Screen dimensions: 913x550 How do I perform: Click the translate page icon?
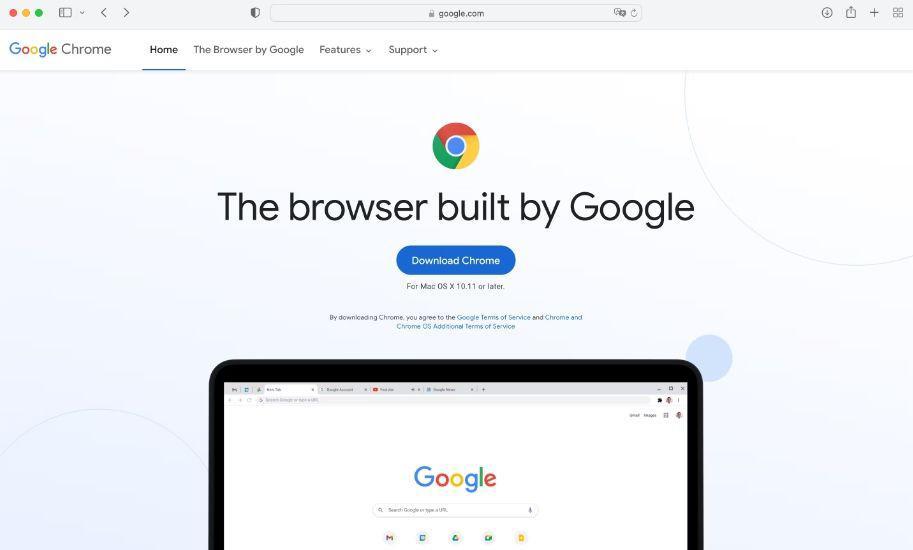pos(620,13)
